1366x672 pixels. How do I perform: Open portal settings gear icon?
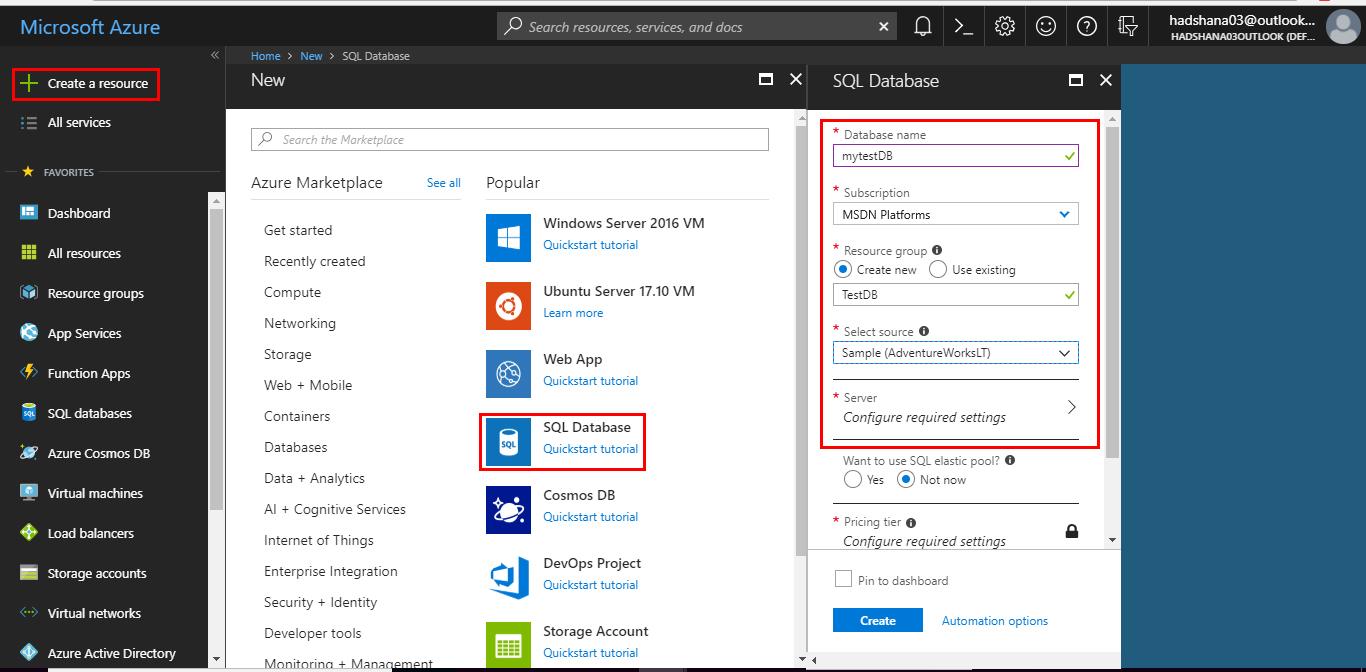pyautogui.click(x=1005, y=27)
